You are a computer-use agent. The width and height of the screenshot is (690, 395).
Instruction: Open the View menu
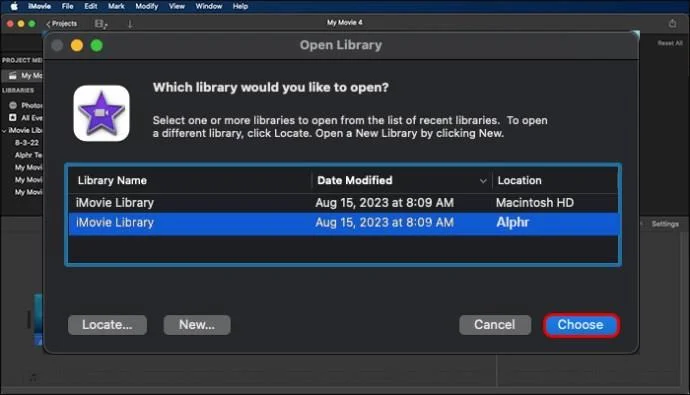tap(176, 6)
